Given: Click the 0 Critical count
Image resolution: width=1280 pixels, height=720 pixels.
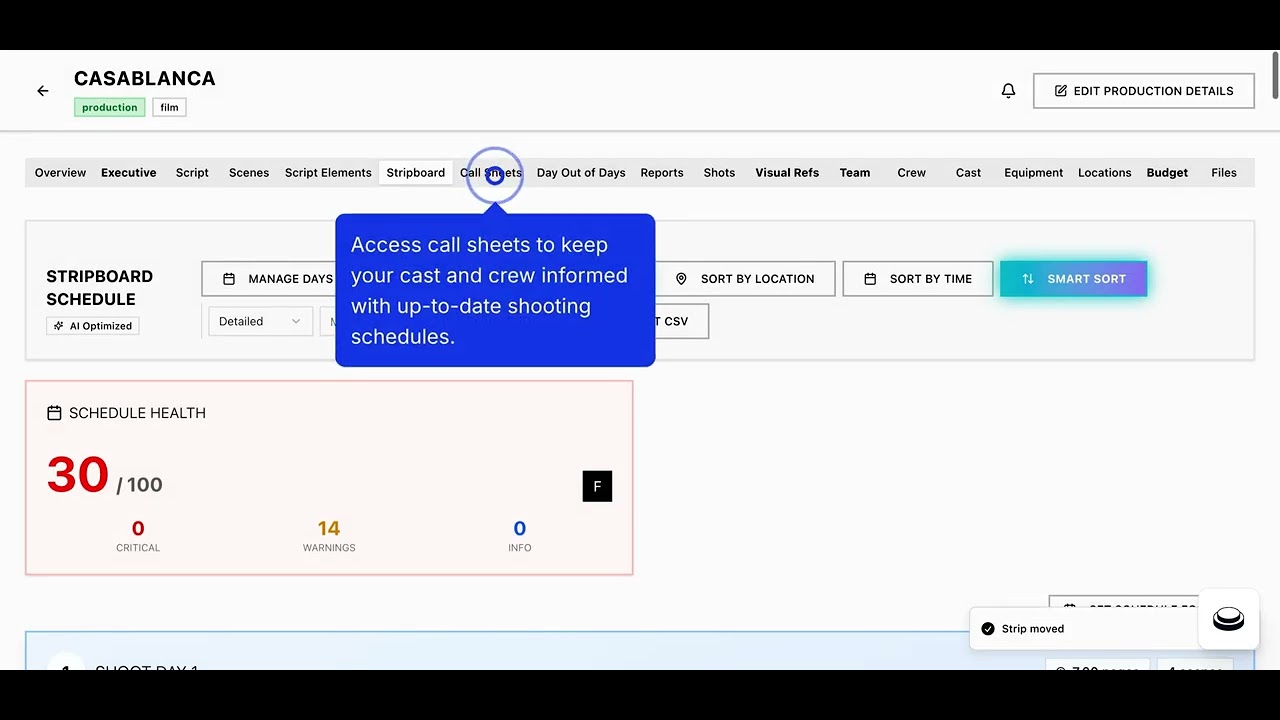Looking at the screenshot, I should (138, 535).
